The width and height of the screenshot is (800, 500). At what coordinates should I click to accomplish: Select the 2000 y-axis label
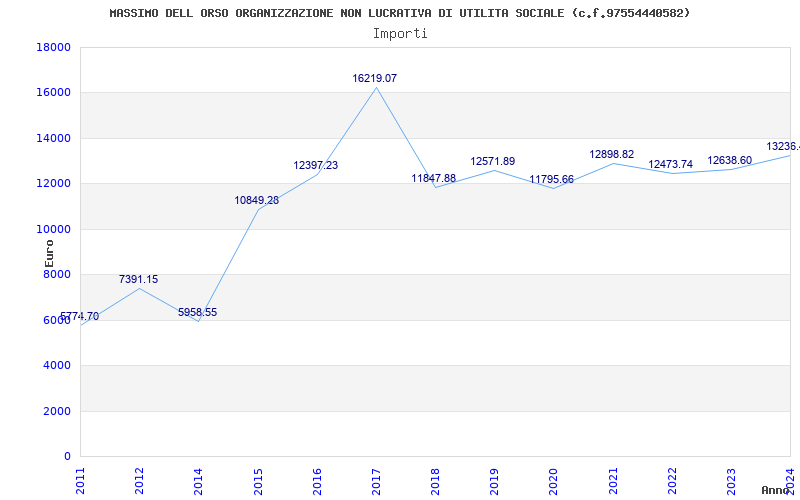coord(57,411)
